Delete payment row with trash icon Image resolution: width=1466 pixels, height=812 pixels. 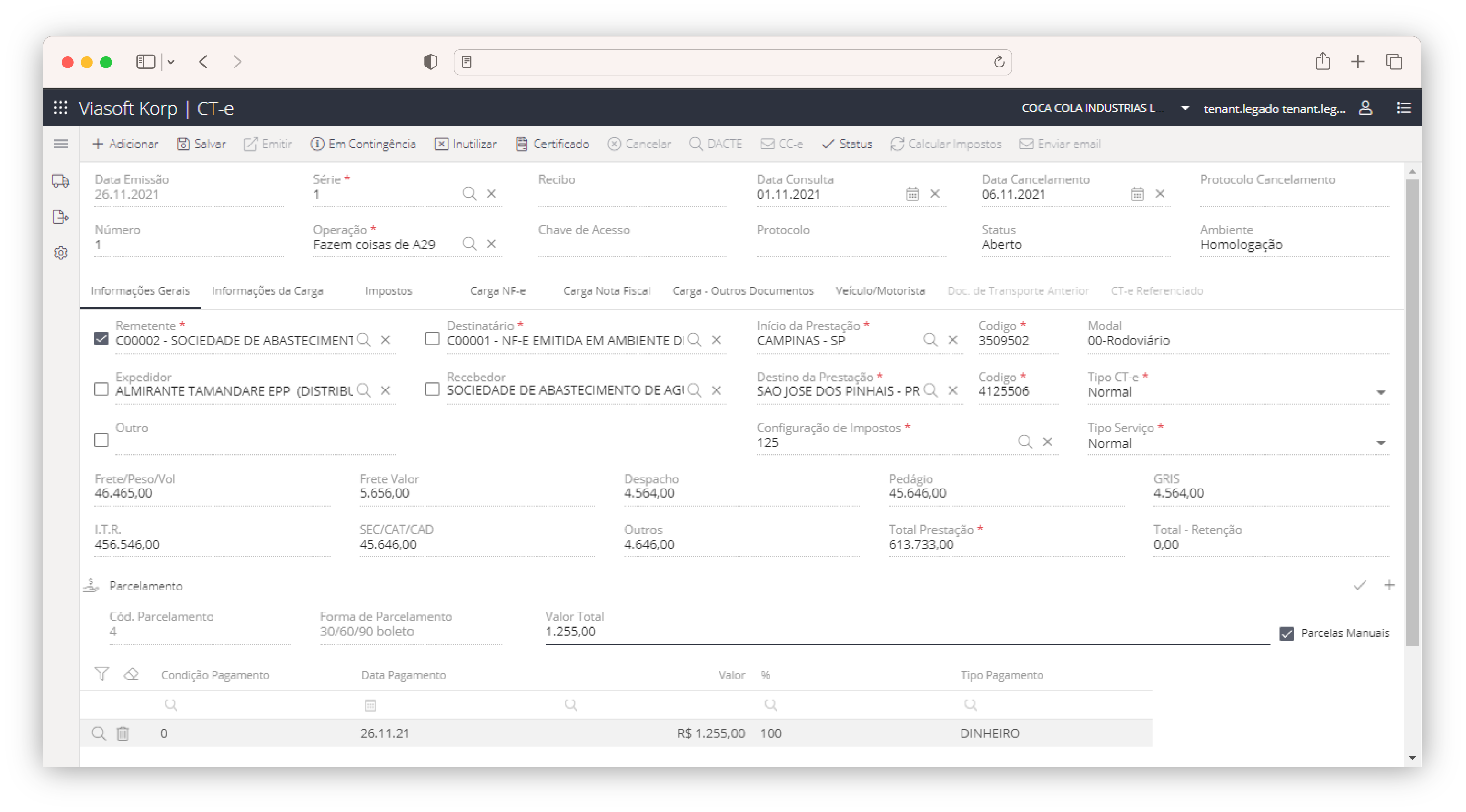click(123, 733)
